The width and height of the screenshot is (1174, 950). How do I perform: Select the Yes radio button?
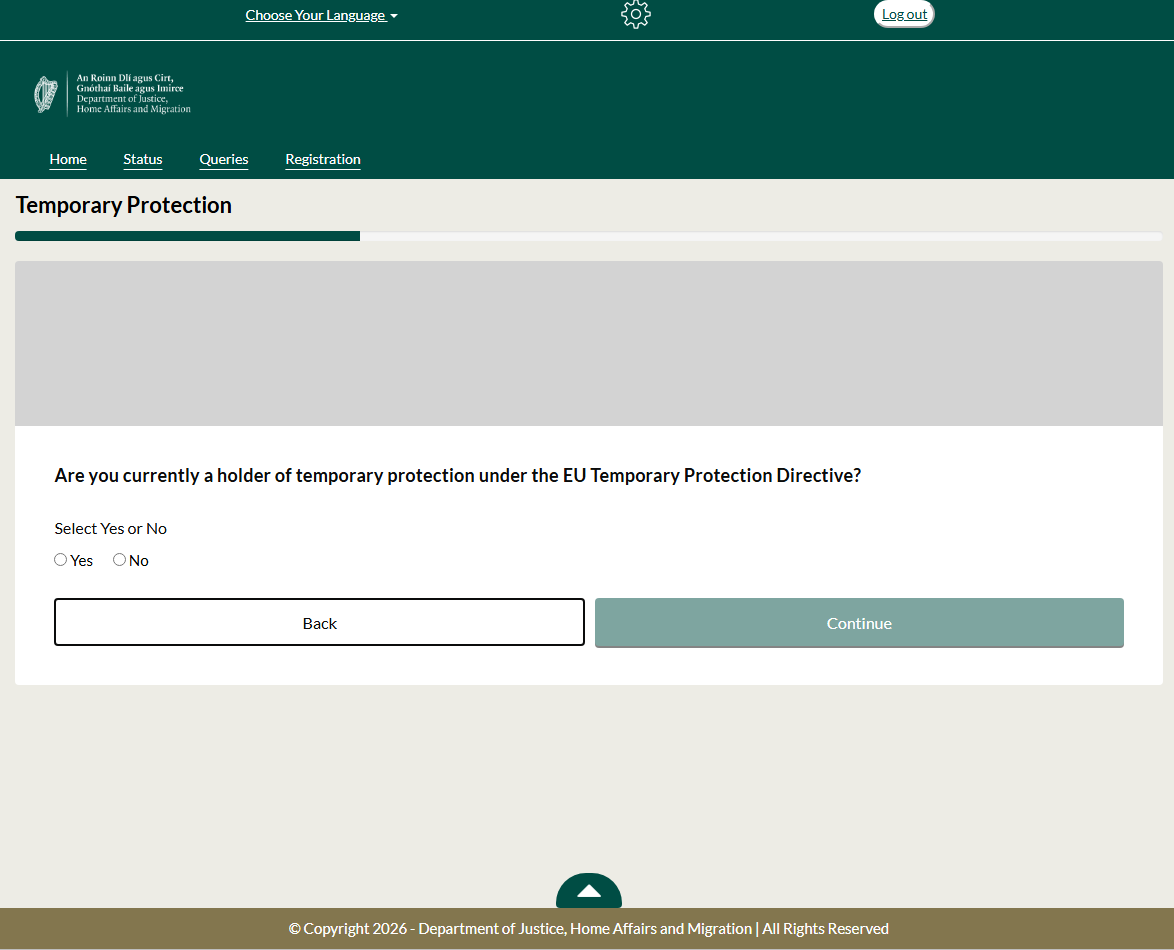click(x=61, y=560)
